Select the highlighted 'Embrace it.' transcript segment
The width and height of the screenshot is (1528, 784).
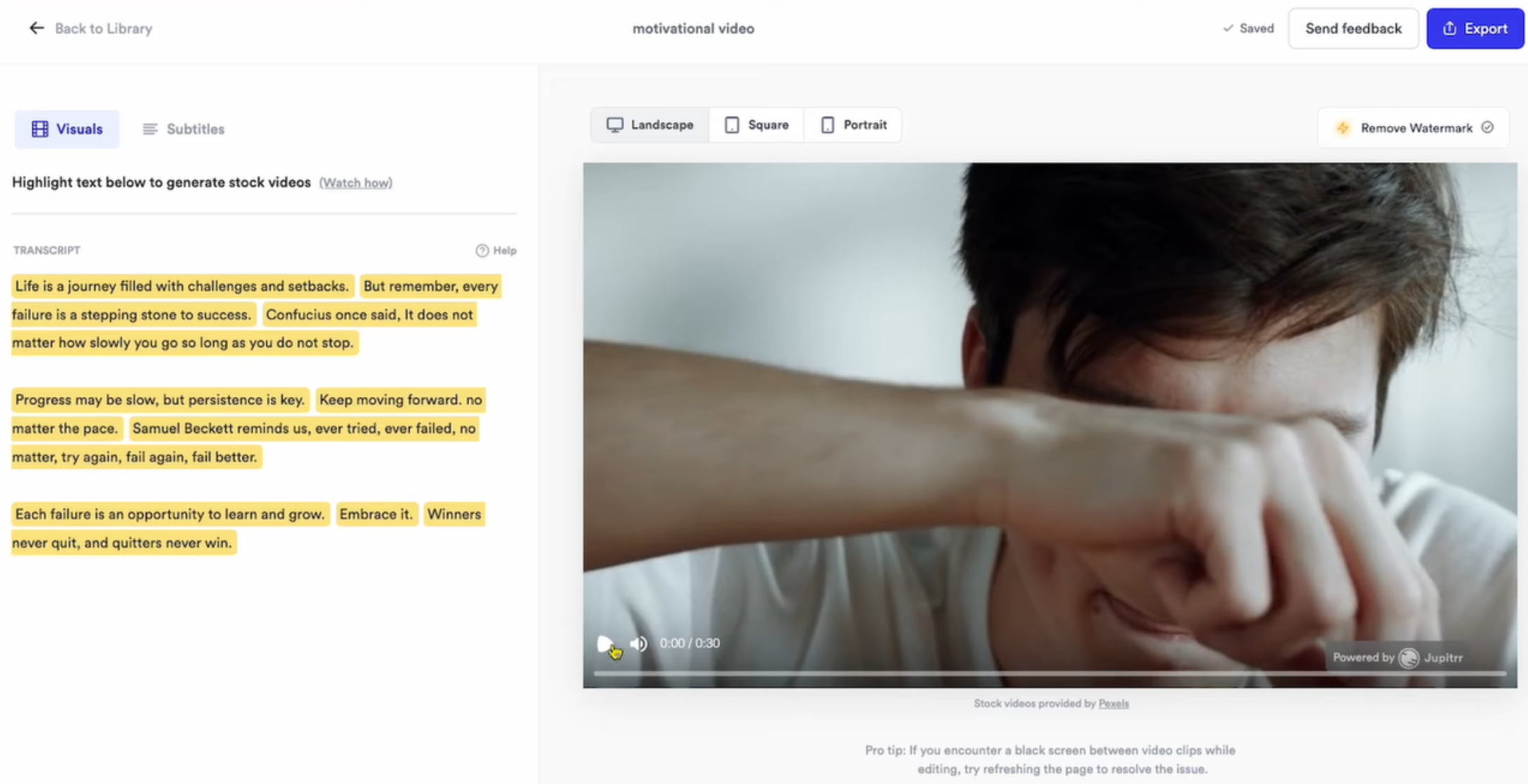(x=376, y=514)
